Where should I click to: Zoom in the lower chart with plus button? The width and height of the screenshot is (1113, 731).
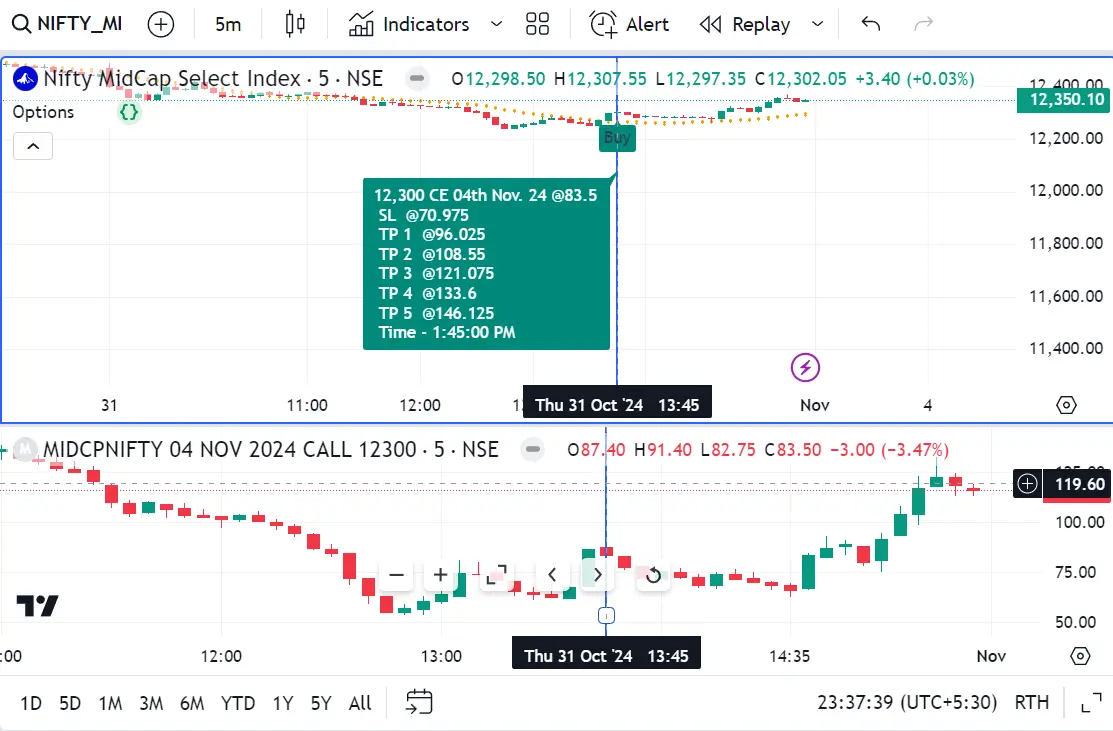click(440, 575)
